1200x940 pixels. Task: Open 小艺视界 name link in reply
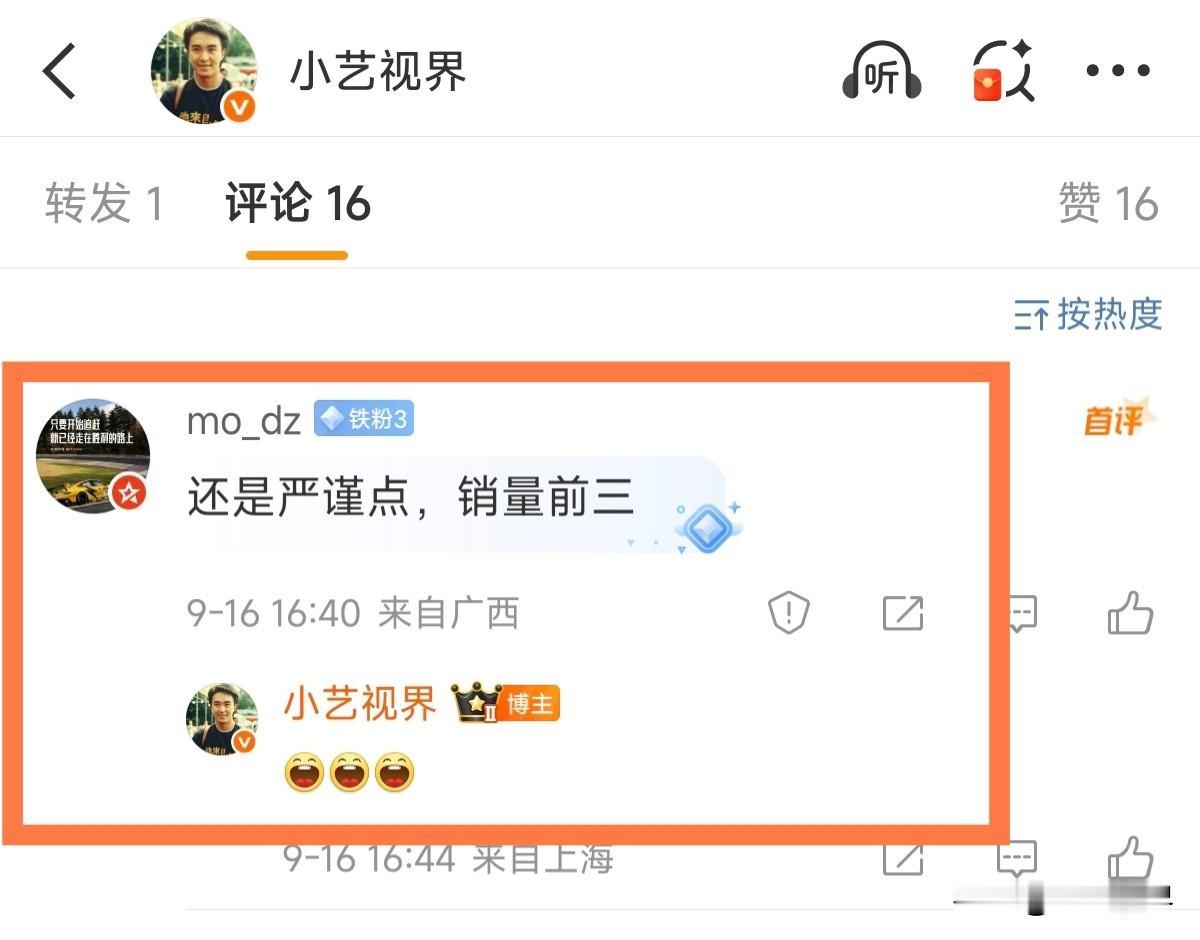(x=361, y=705)
